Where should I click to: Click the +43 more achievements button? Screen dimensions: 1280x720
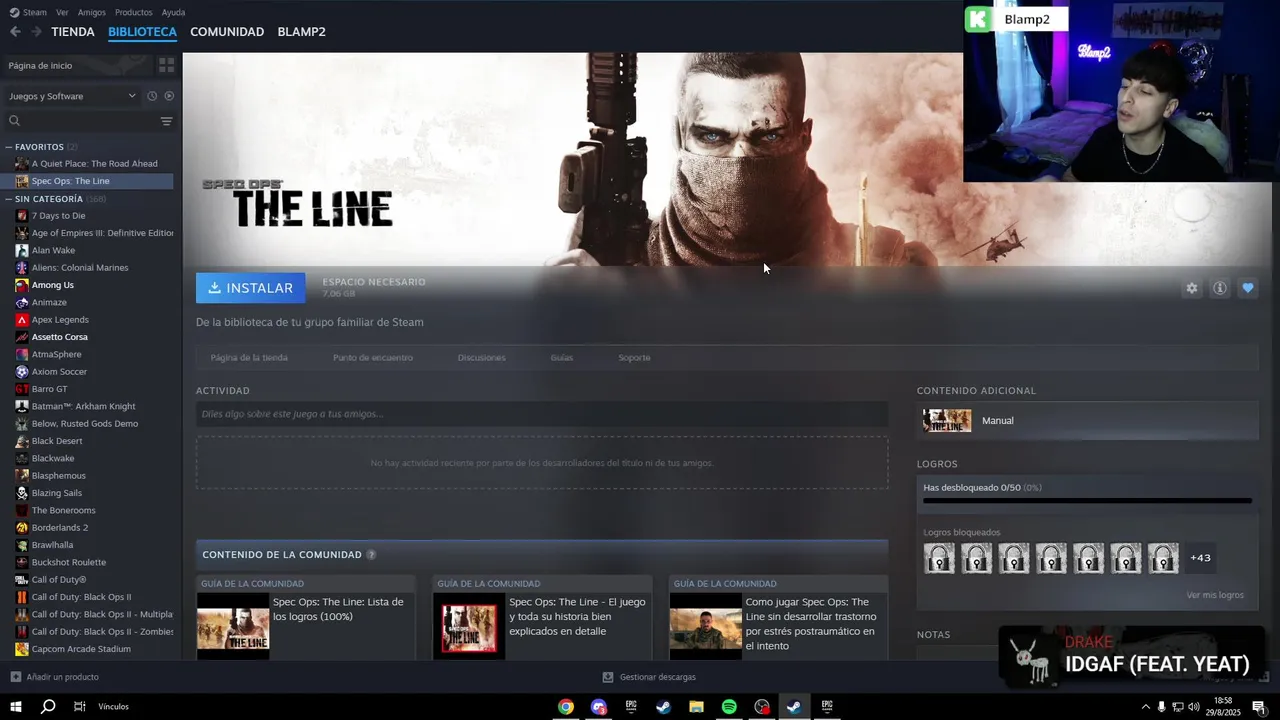click(1201, 558)
